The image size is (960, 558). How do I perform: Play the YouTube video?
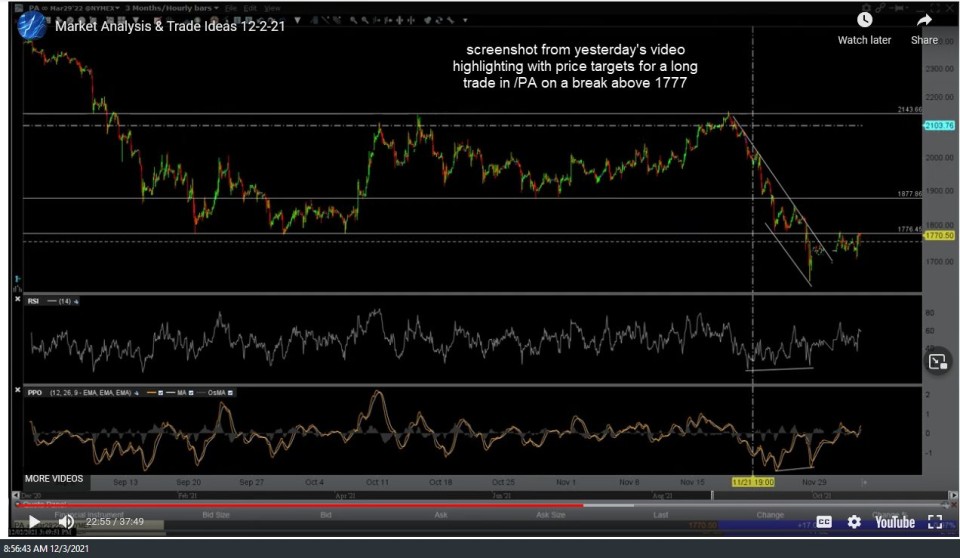(33, 521)
